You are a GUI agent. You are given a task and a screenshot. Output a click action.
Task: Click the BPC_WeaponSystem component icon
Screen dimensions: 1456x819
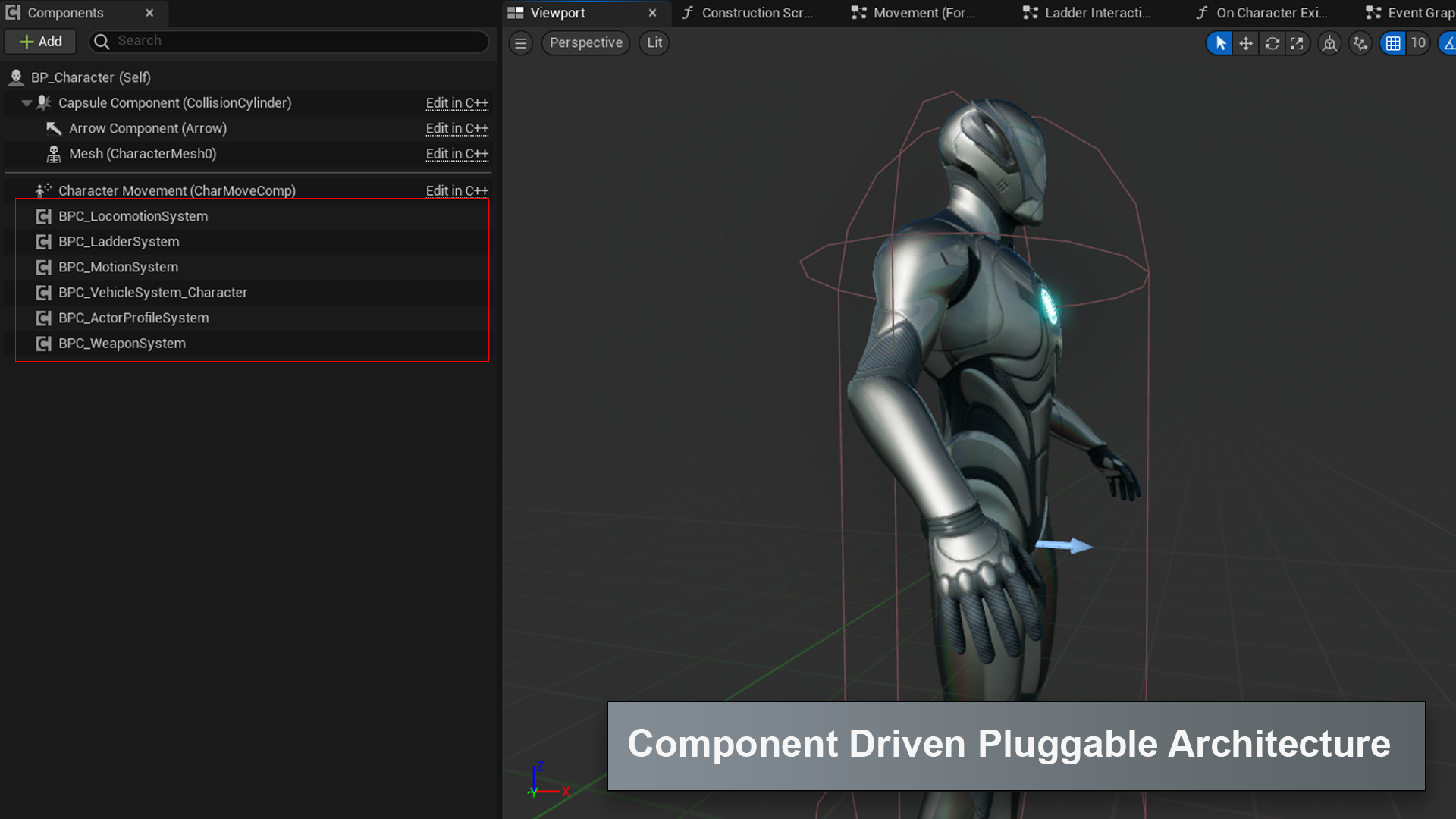[x=44, y=344]
